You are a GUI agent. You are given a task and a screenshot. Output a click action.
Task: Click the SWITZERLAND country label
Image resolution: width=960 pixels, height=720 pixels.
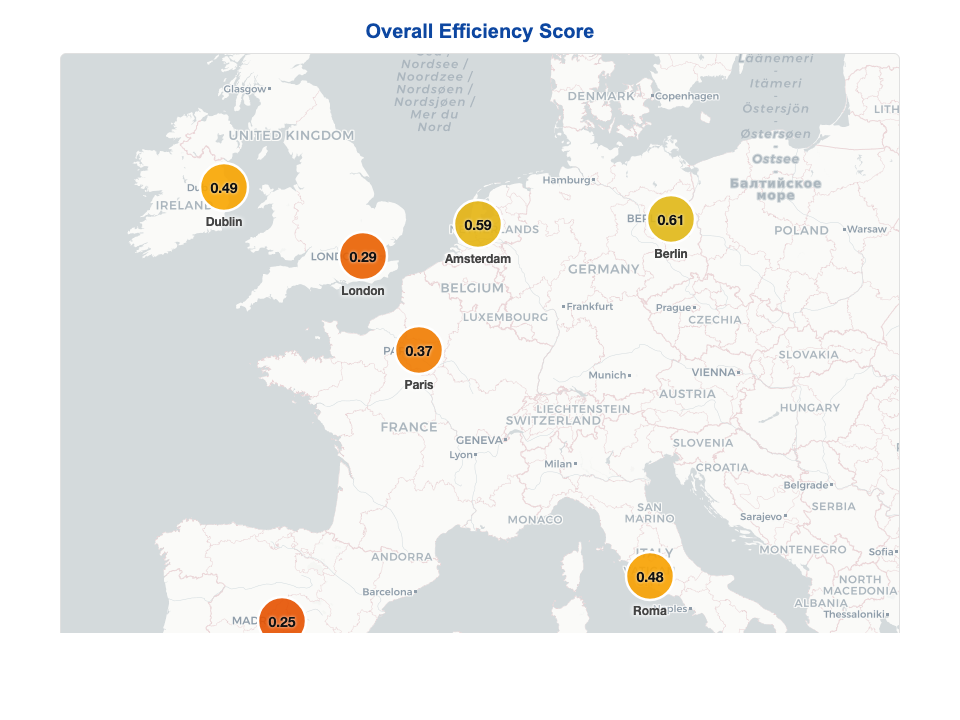[553, 421]
